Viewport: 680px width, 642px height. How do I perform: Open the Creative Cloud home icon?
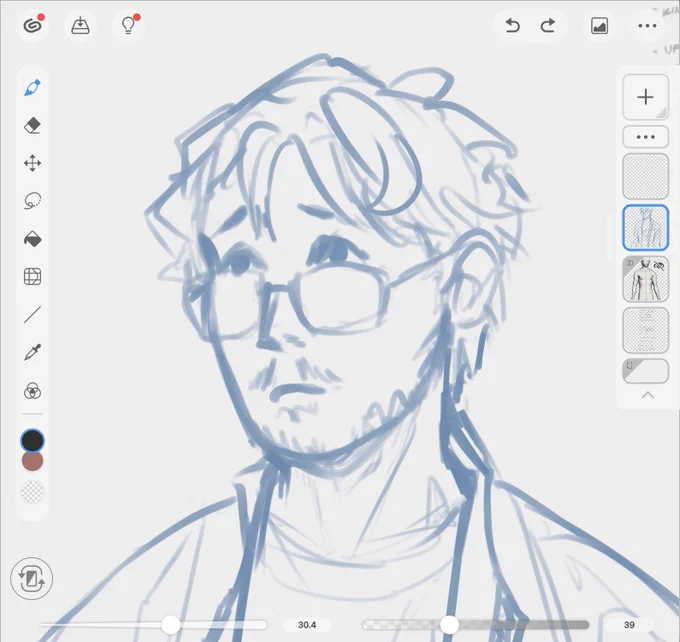(33, 26)
